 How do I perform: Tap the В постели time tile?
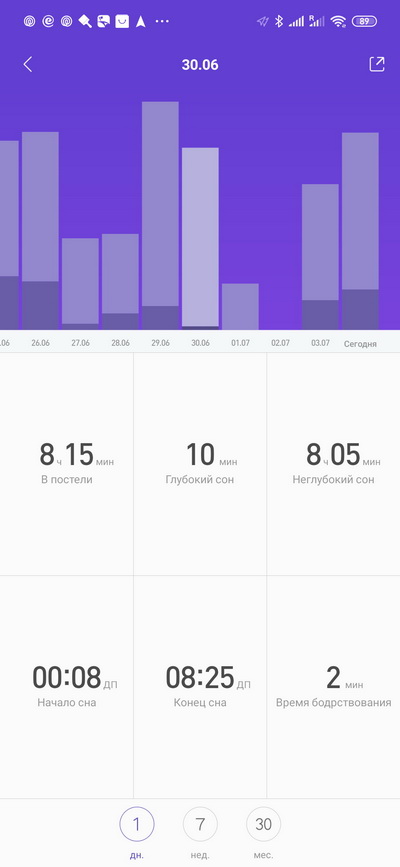tap(66, 464)
